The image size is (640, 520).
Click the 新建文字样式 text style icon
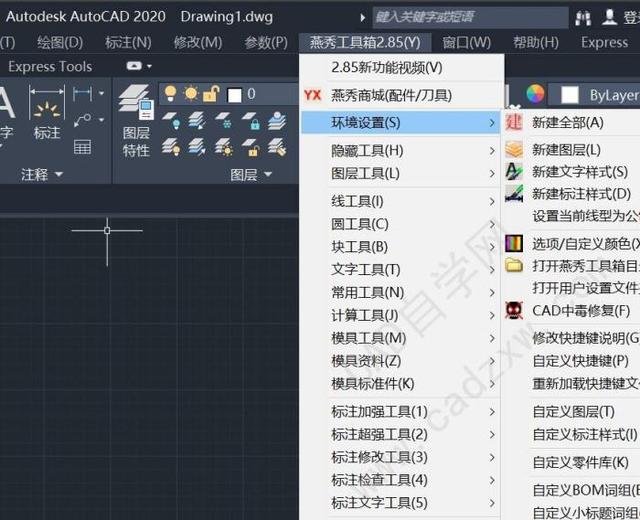tap(514, 171)
